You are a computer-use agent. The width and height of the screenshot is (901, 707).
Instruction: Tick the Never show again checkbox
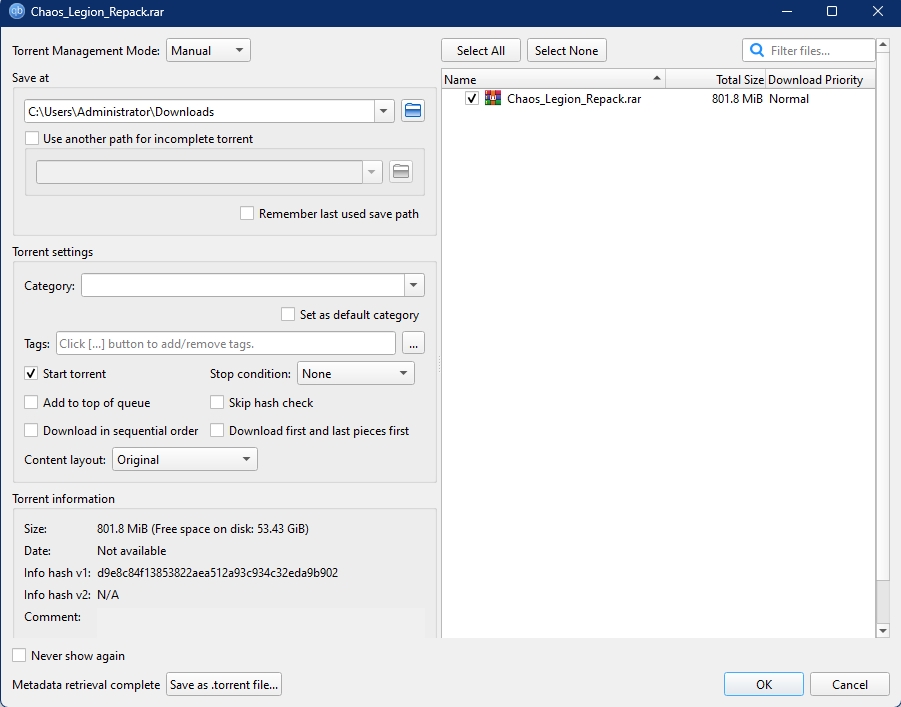pos(19,655)
